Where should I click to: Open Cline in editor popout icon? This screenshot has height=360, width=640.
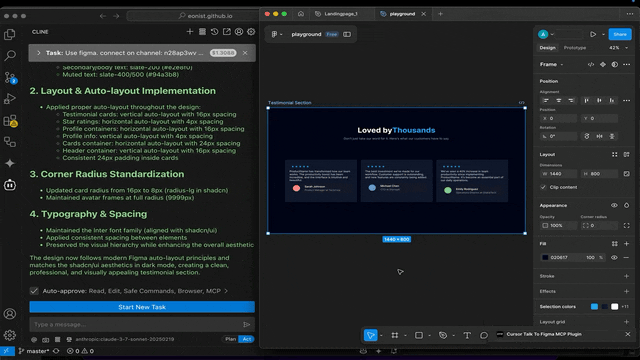coord(227,31)
